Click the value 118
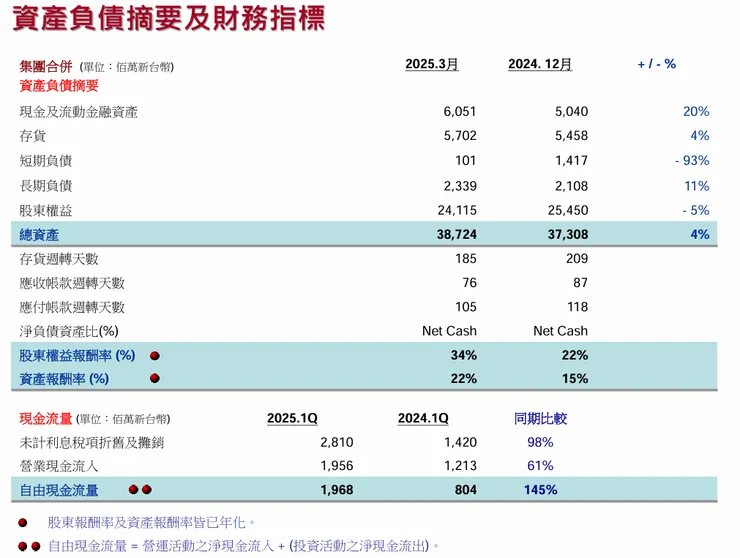Image resolution: width=740 pixels, height=558 pixels. pos(577,307)
